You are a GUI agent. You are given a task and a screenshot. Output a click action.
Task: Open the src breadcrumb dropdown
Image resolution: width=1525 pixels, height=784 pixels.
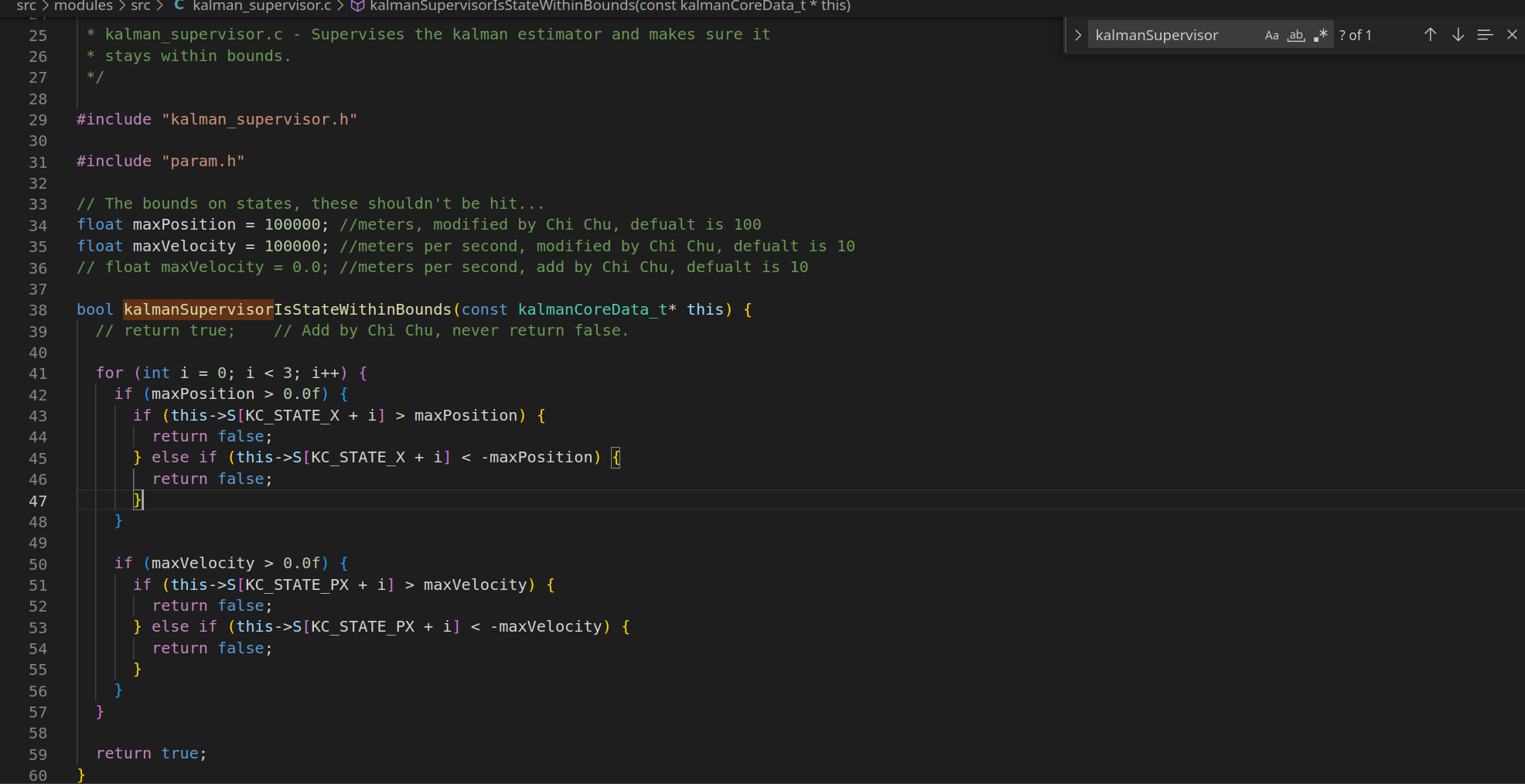coord(26,6)
